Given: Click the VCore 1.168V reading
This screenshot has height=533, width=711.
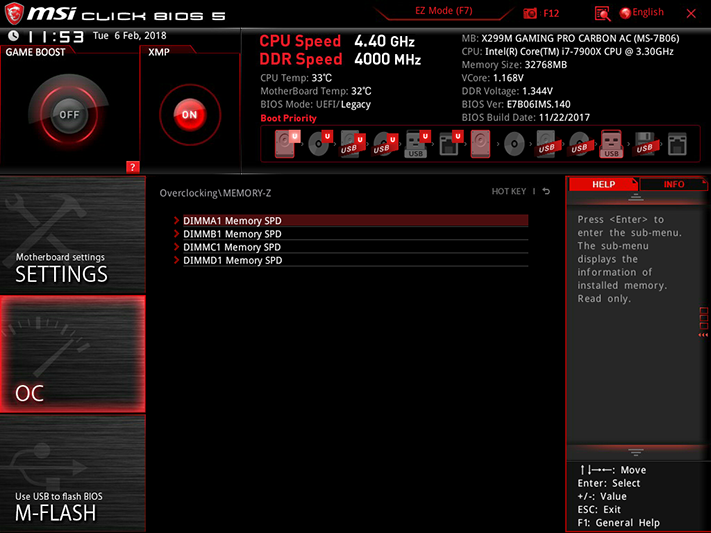Looking at the screenshot, I should click(x=492, y=78).
